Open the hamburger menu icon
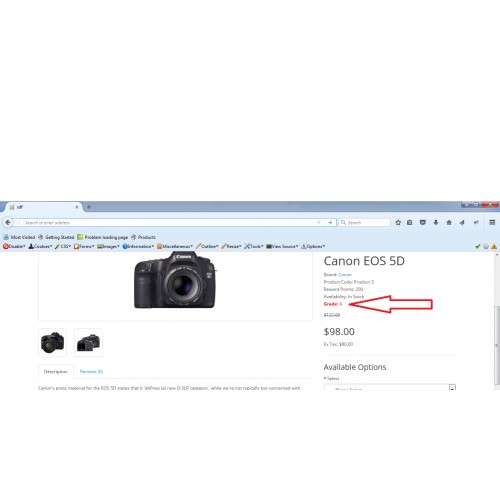Screen dimensions: 500x500 pyautogui.click(x=492, y=222)
